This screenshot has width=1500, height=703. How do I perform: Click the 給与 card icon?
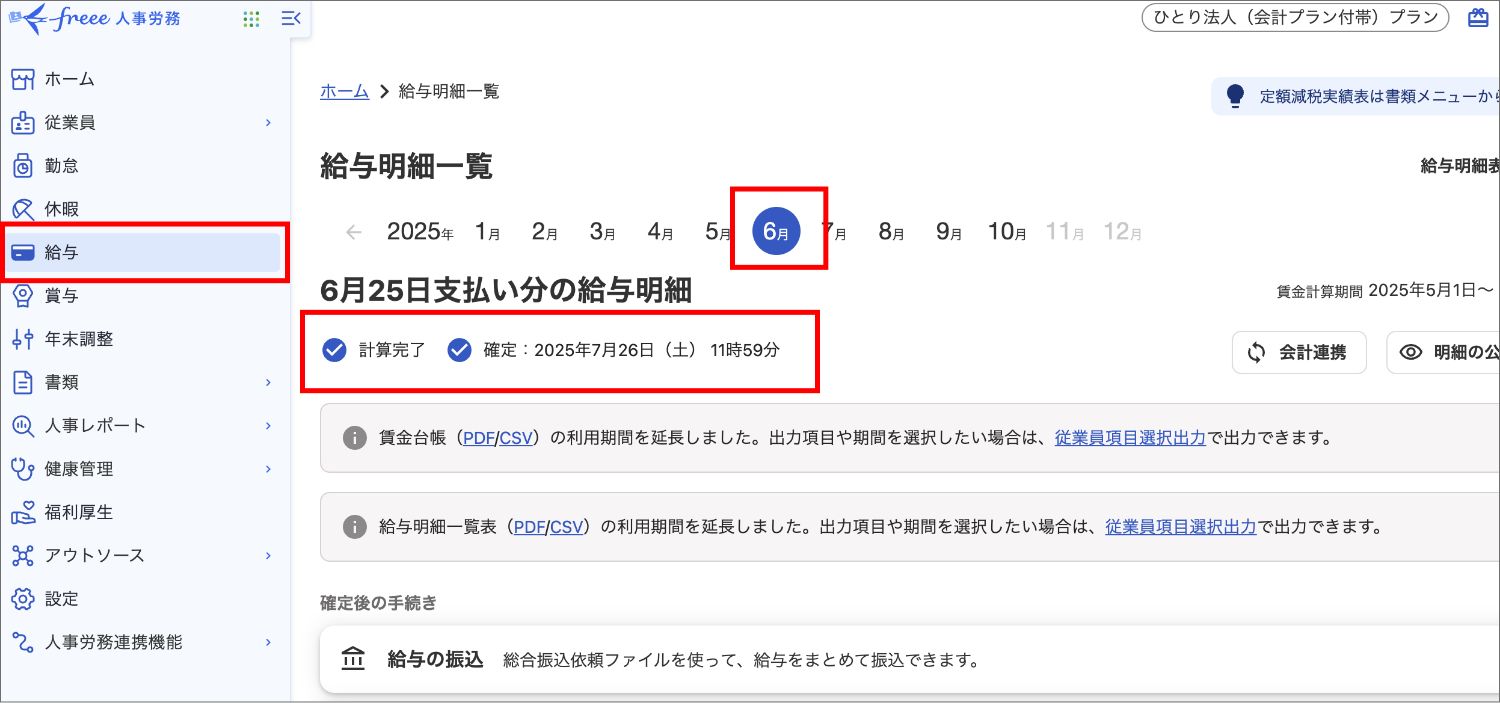[23, 253]
